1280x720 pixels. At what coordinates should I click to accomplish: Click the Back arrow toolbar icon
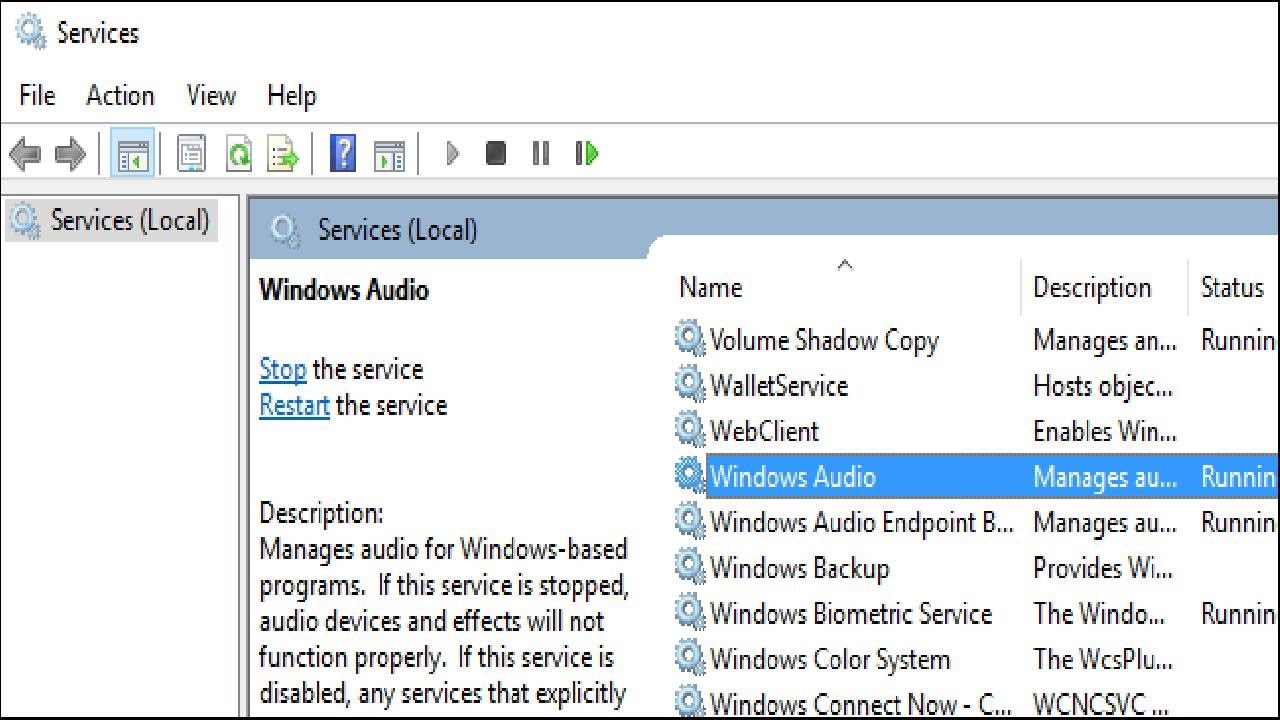point(24,154)
